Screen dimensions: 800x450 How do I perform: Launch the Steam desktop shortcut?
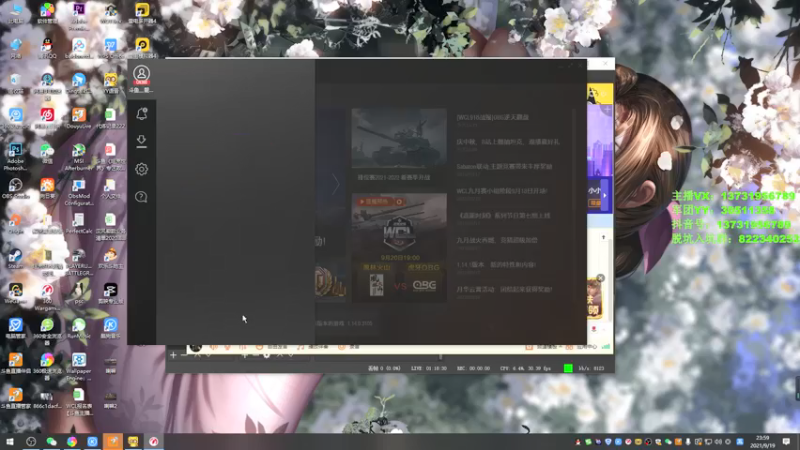[x=15, y=258]
